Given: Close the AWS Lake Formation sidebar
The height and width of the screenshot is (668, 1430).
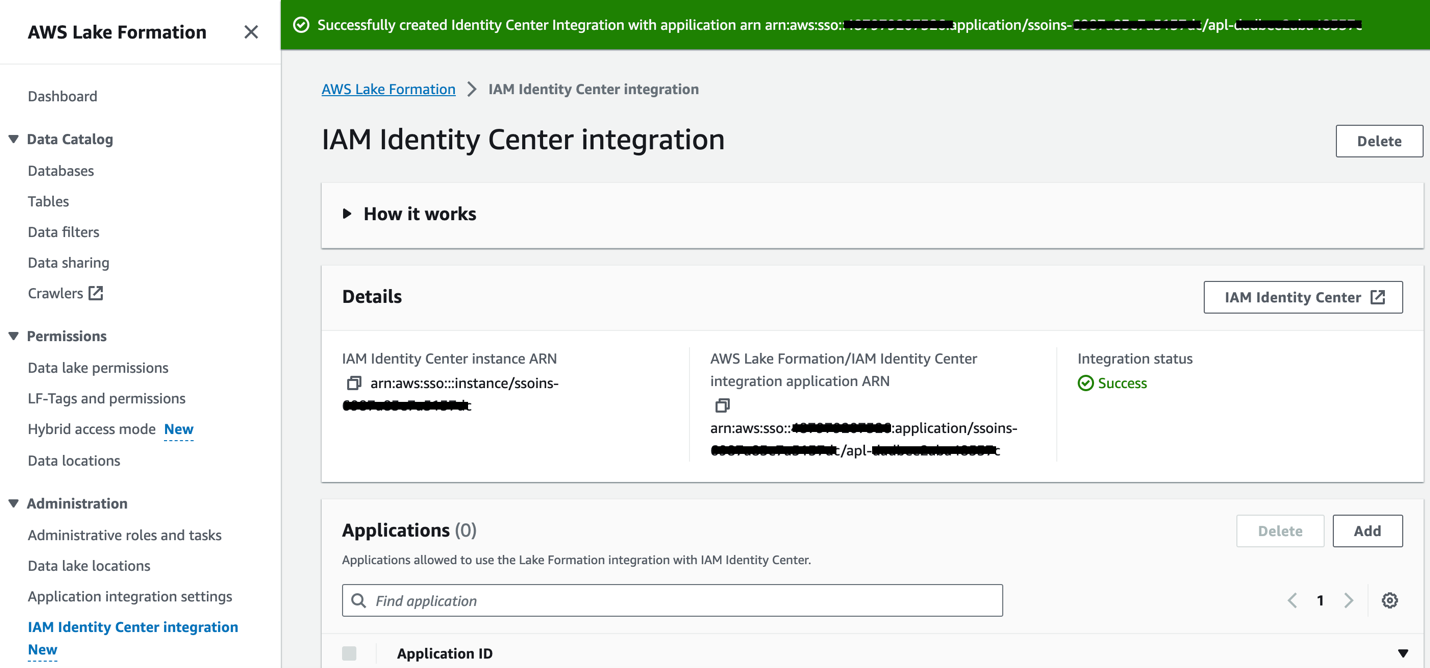Looking at the screenshot, I should pos(251,32).
